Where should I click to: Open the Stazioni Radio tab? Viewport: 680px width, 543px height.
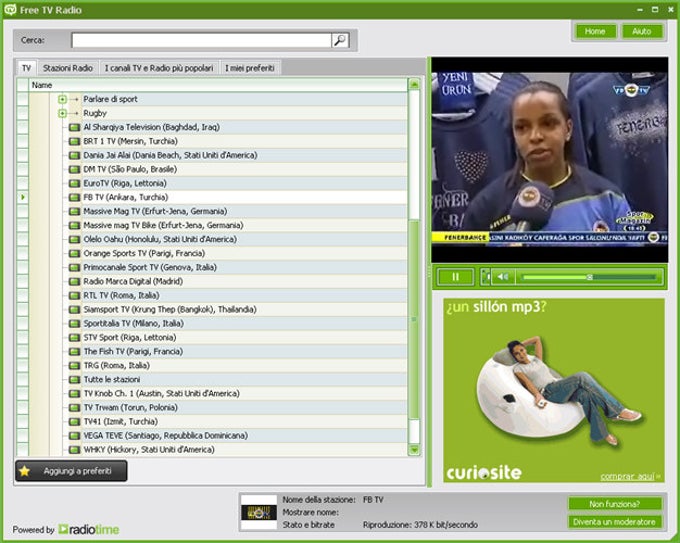[68, 68]
